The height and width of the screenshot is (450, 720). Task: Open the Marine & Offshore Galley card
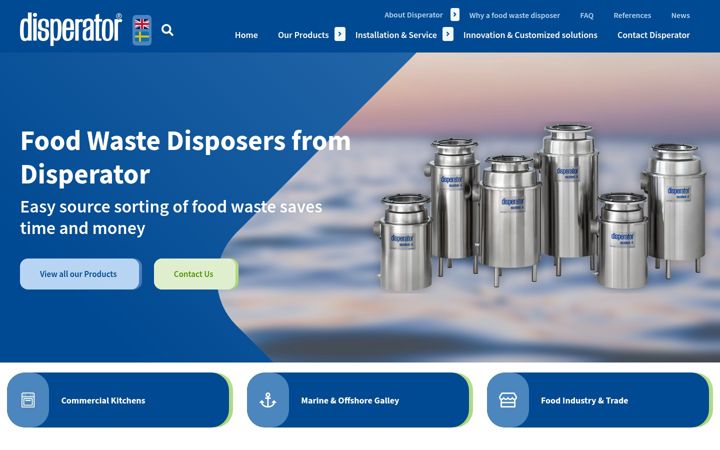coord(360,400)
